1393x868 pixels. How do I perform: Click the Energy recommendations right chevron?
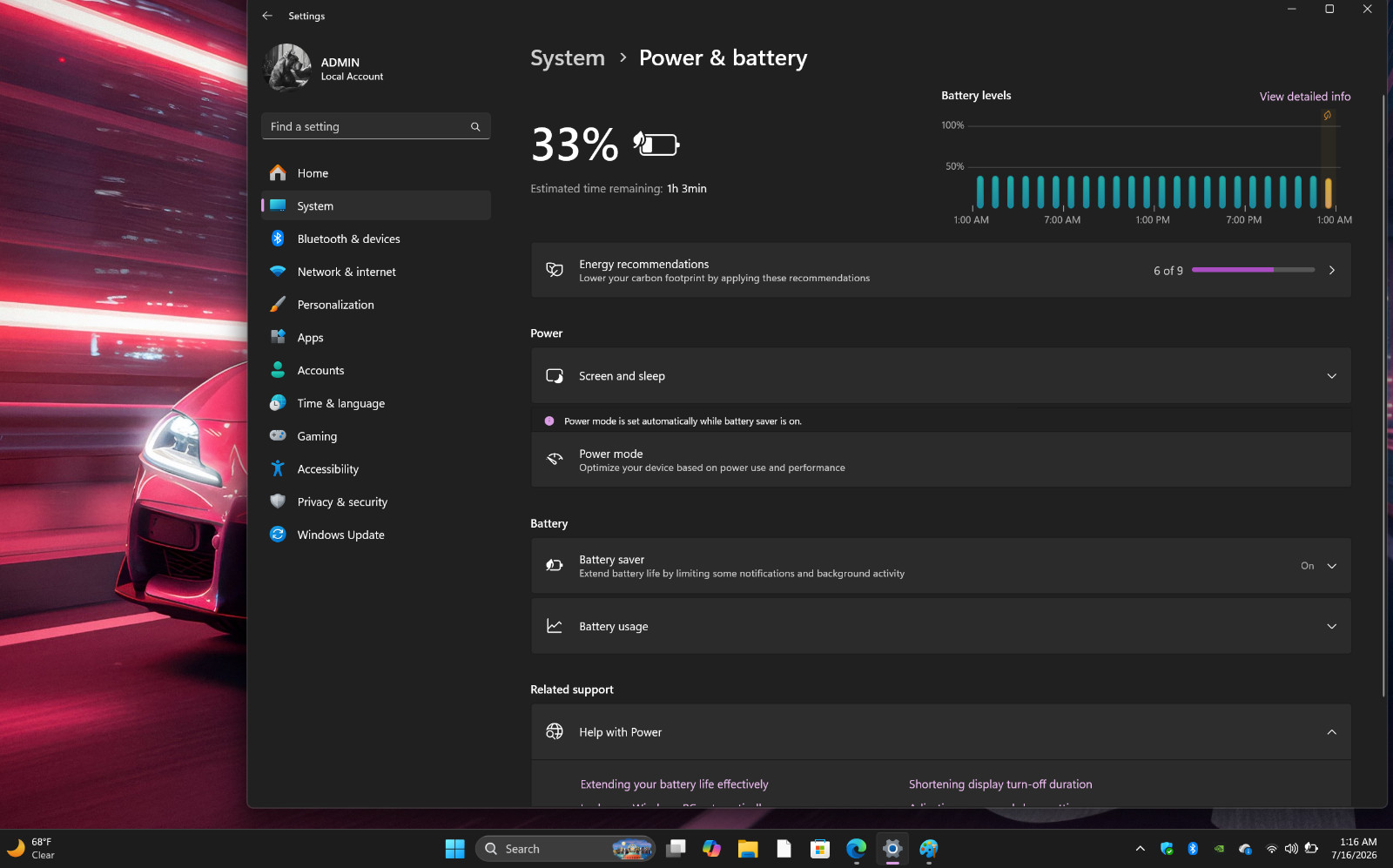click(x=1331, y=270)
